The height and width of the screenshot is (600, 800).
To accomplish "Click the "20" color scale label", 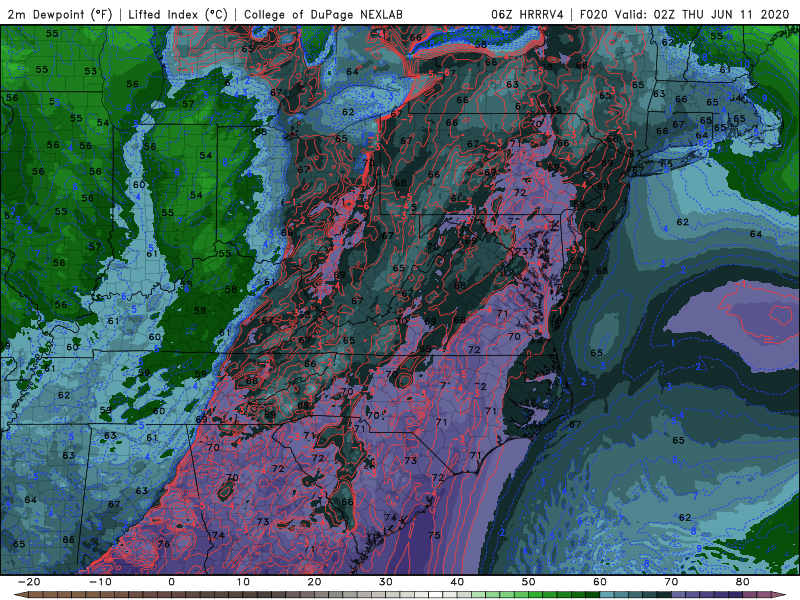I will (314, 582).
